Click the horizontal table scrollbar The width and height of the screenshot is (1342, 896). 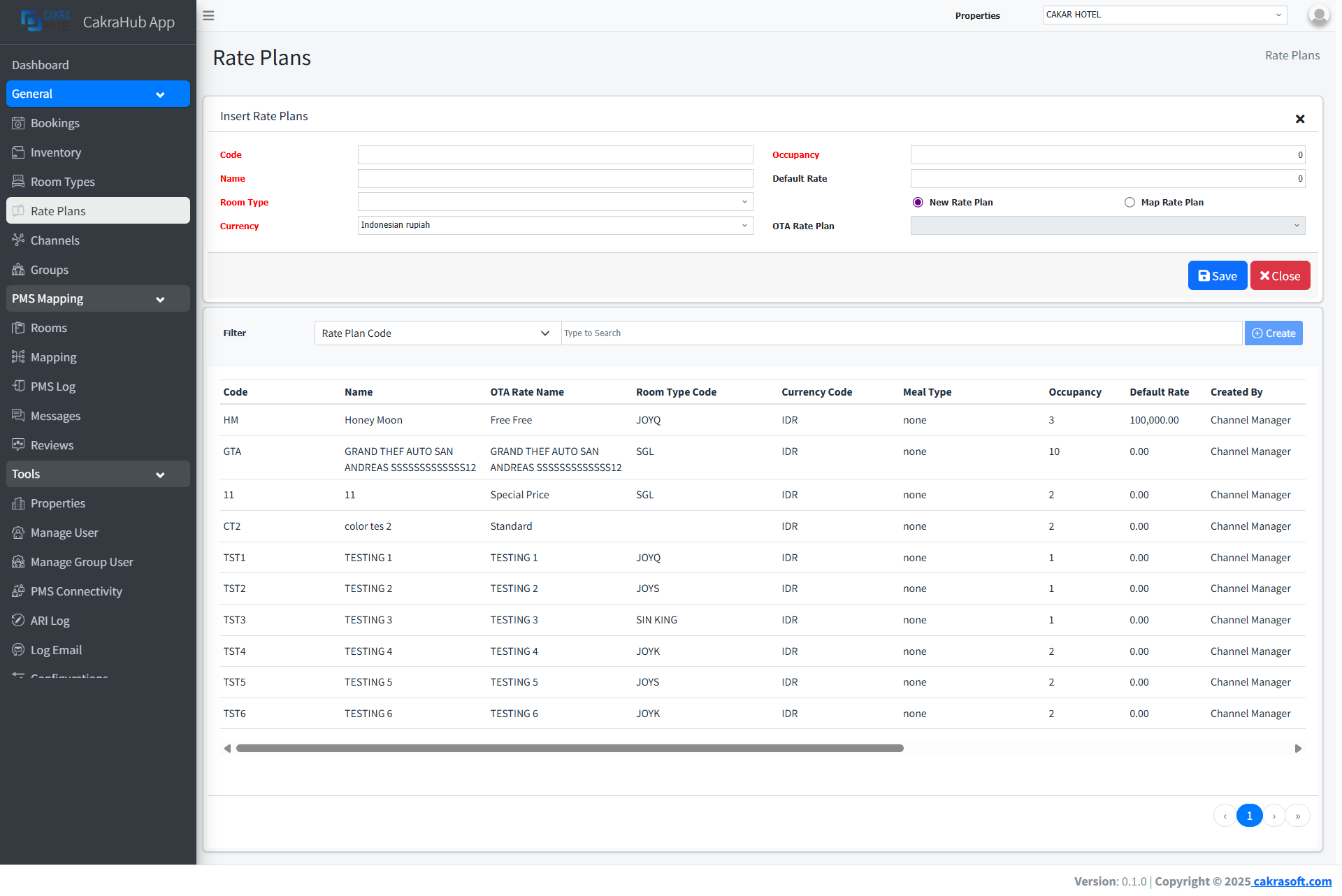coord(570,749)
